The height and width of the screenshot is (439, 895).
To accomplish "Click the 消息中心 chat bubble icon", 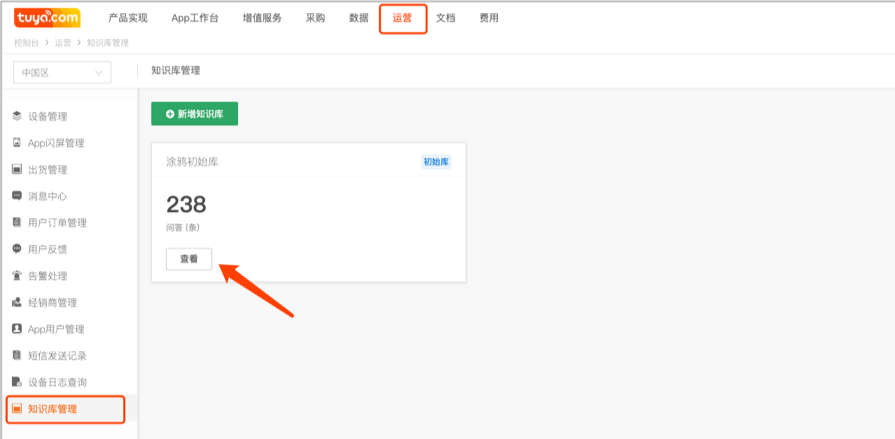I will pyautogui.click(x=17, y=196).
